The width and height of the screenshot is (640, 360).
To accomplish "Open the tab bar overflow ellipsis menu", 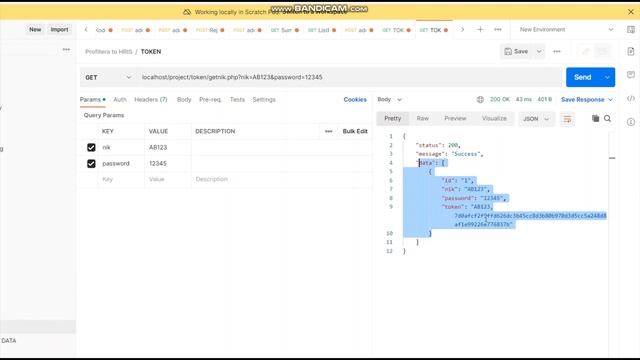I will [498, 29].
